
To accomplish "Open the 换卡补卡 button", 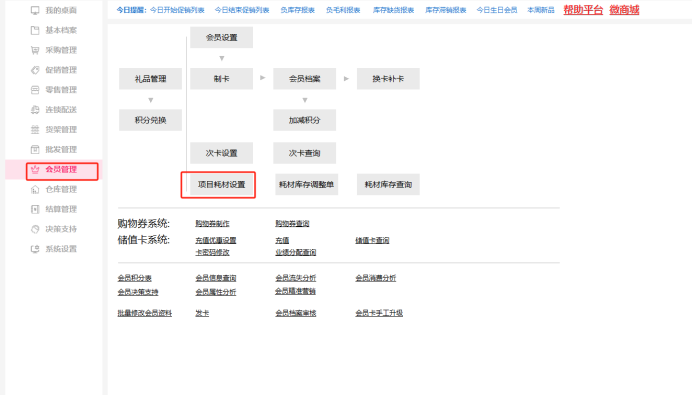I will pyautogui.click(x=388, y=79).
